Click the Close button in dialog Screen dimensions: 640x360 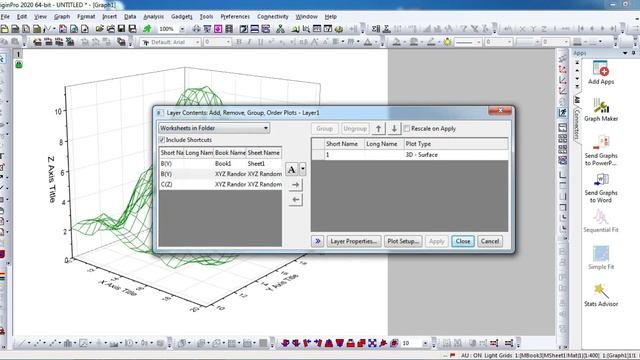[x=462, y=241]
